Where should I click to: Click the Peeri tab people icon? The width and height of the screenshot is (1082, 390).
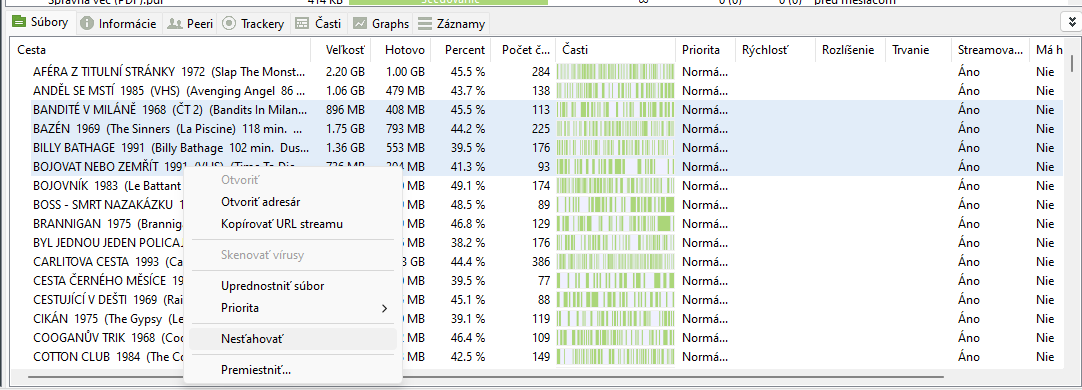[175, 24]
